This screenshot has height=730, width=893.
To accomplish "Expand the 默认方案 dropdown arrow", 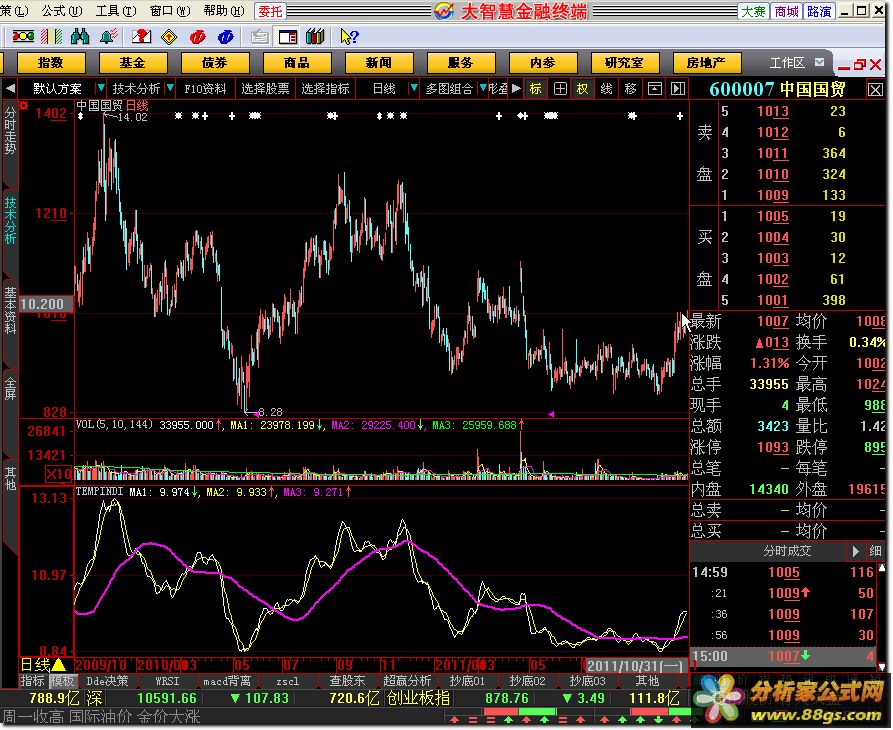I will pyautogui.click(x=101, y=88).
